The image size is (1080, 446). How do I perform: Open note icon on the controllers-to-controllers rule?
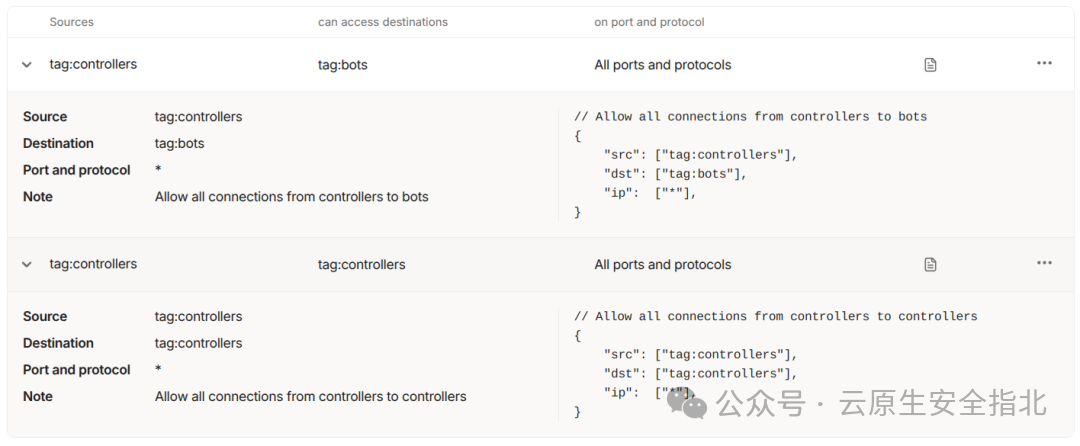(x=930, y=265)
